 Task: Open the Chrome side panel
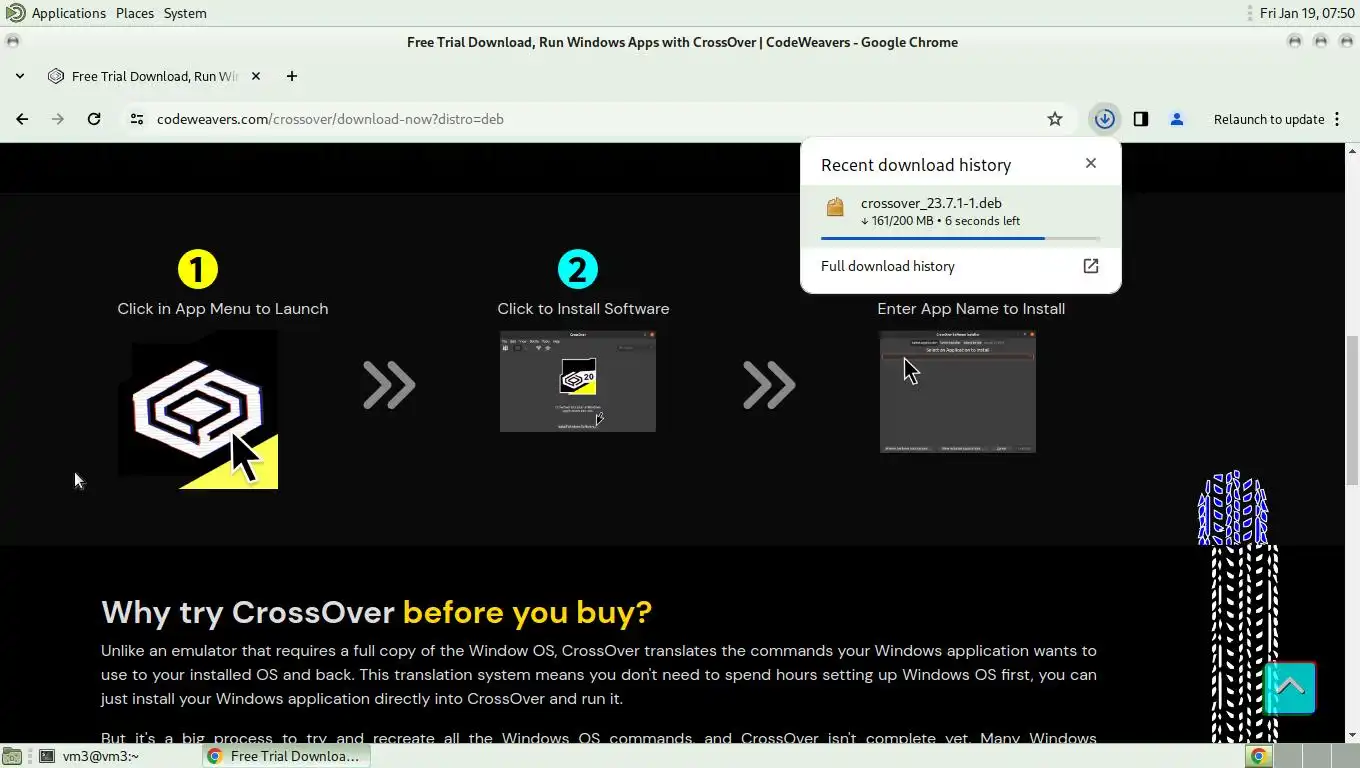coord(1140,119)
